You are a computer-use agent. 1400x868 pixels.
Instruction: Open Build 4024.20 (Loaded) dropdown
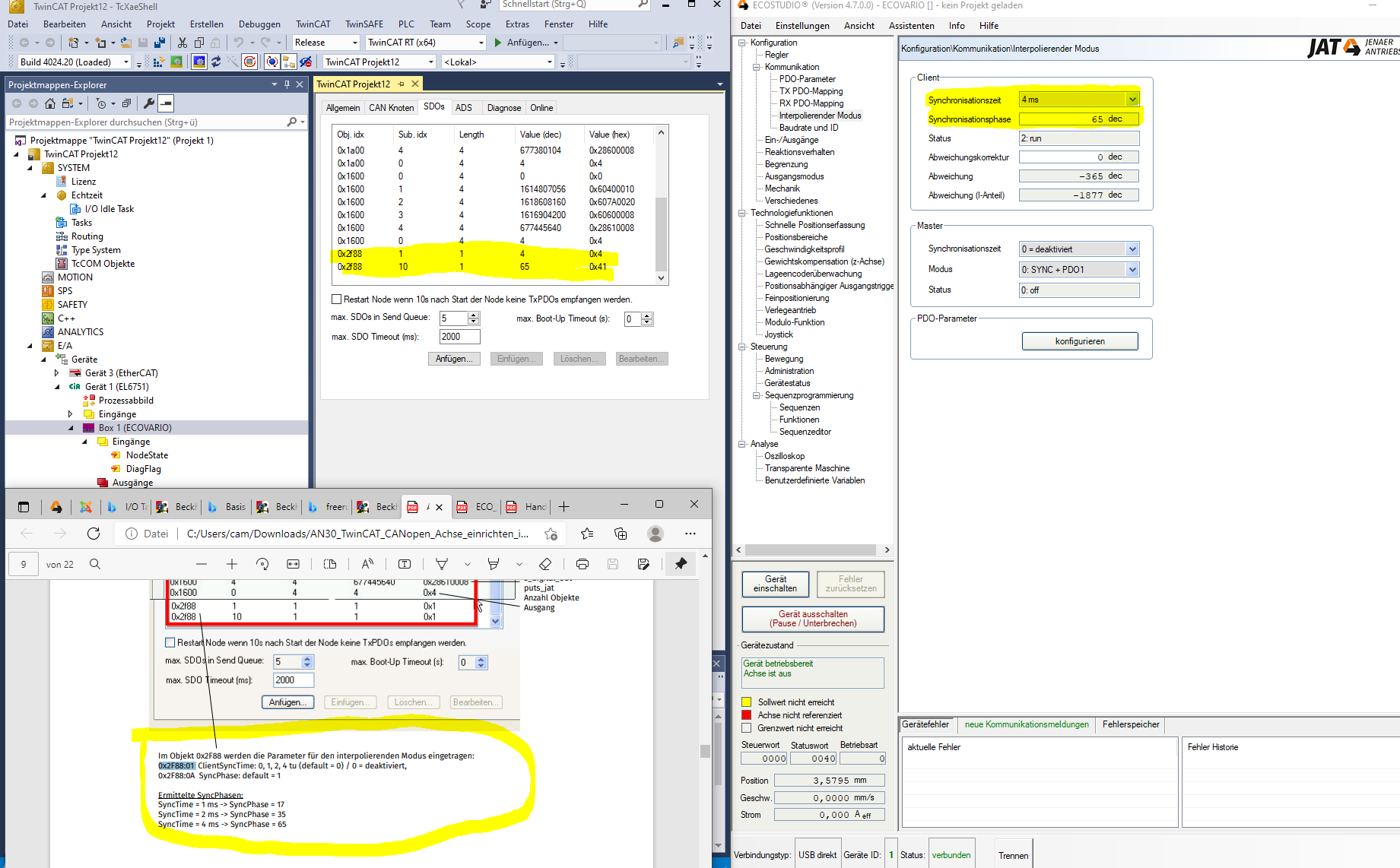(126, 62)
